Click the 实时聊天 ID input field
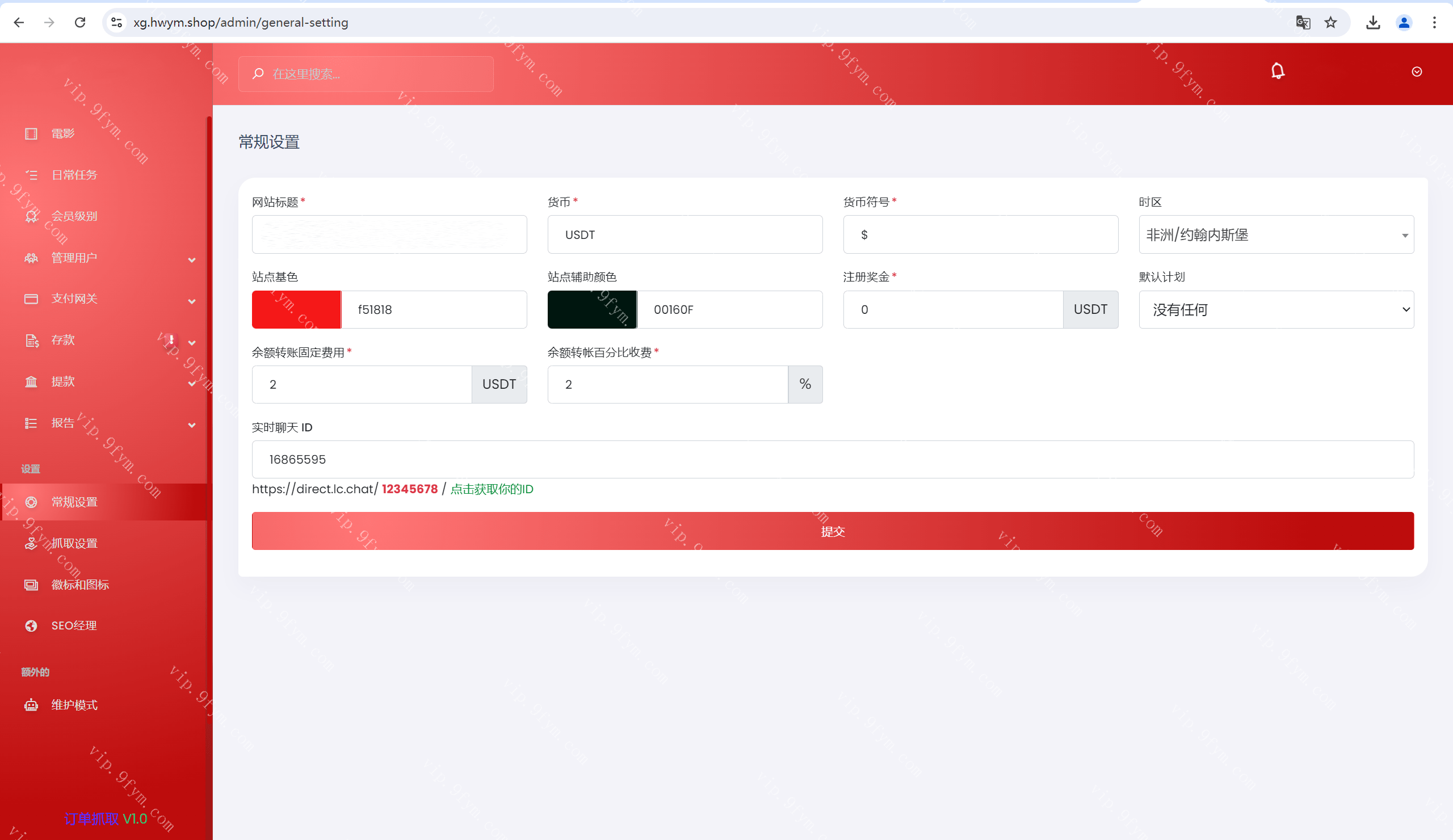The width and height of the screenshot is (1453, 840). tap(832, 460)
